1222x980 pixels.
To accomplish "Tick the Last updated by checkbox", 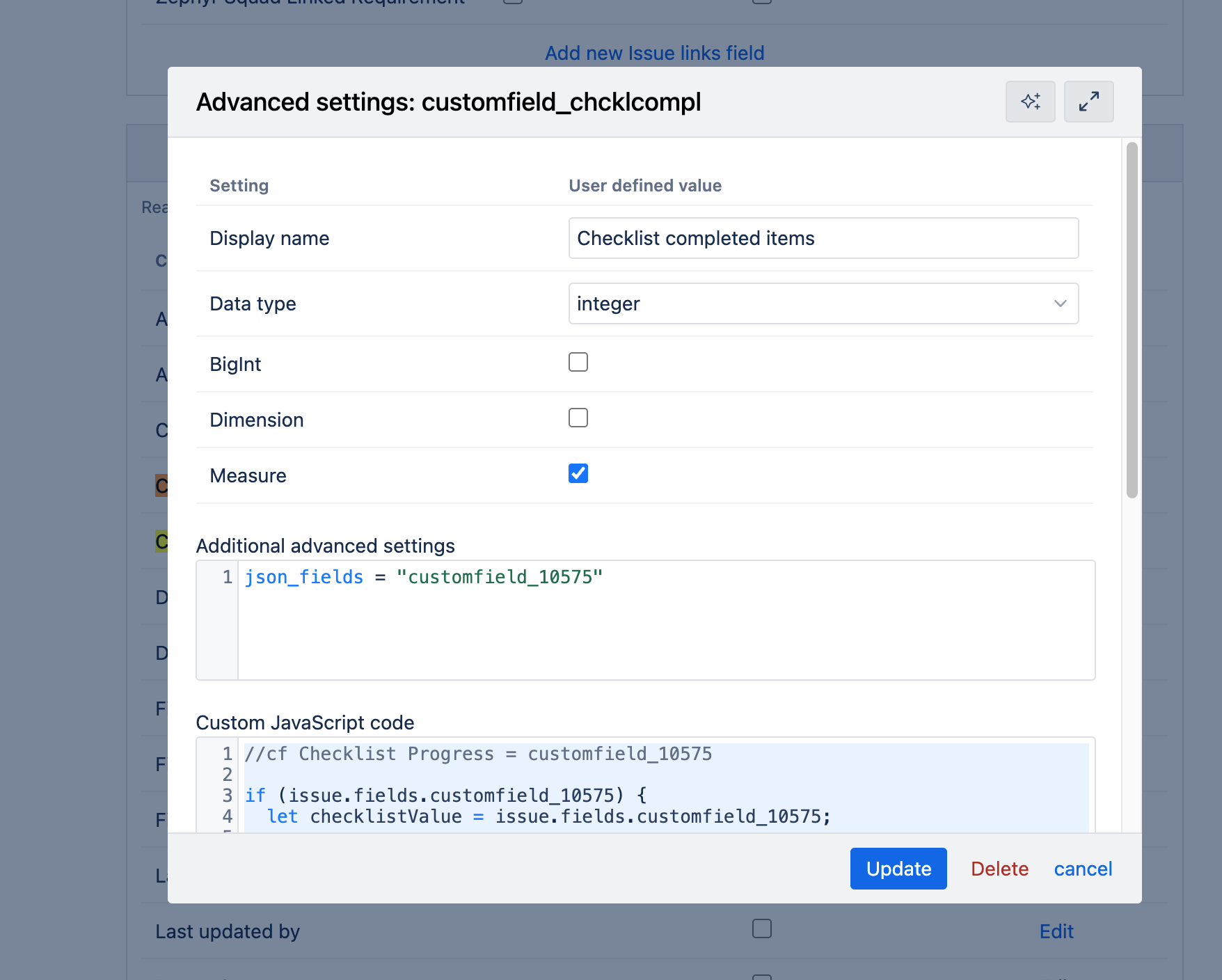I will 762,928.
